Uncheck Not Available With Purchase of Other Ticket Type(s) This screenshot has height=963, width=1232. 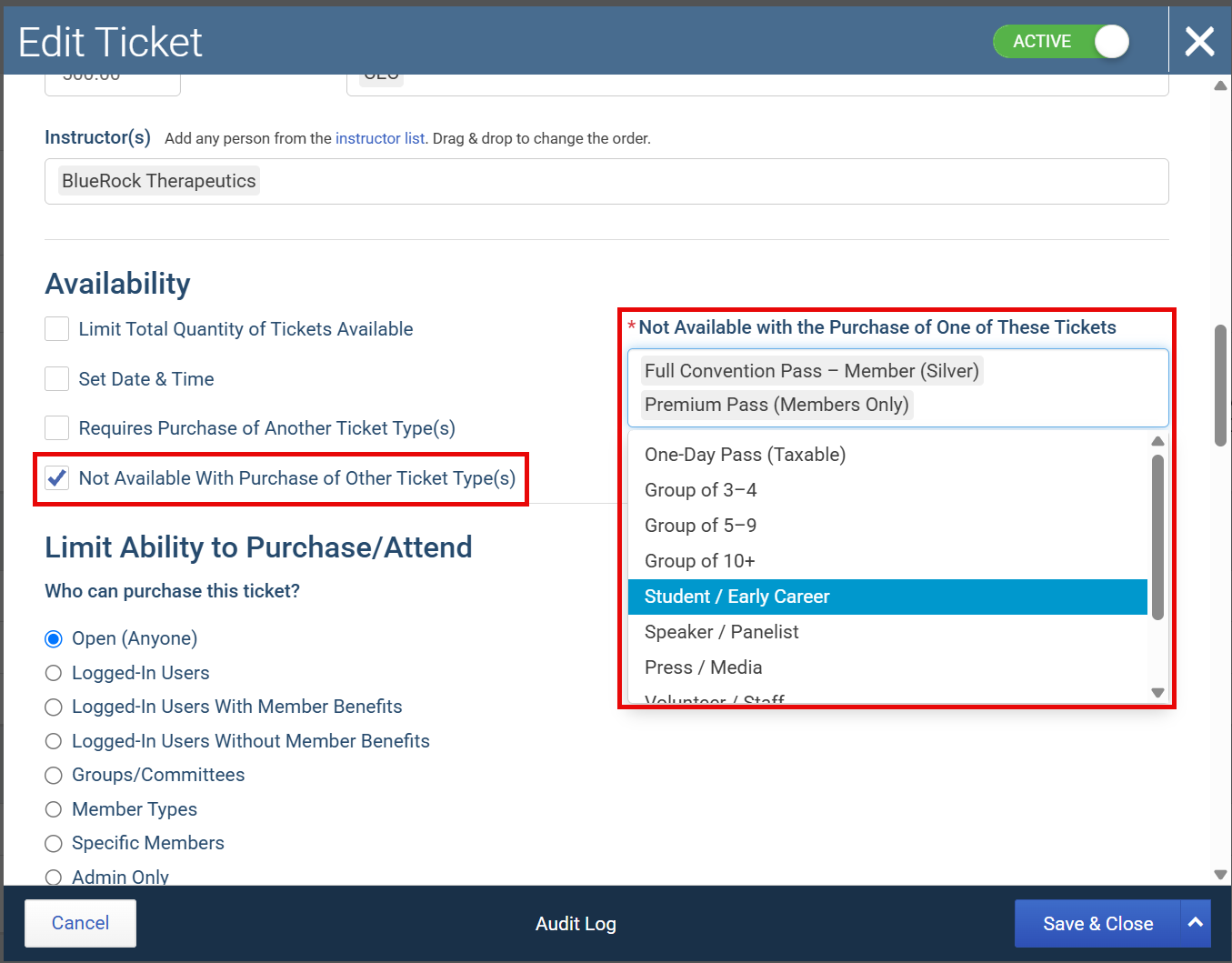57,477
